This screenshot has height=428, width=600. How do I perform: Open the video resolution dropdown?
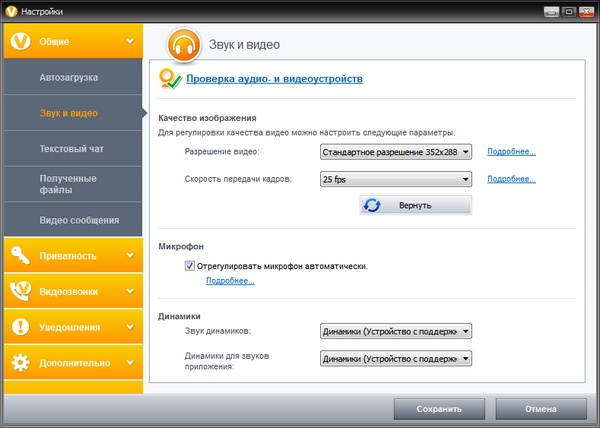tap(395, 152)
